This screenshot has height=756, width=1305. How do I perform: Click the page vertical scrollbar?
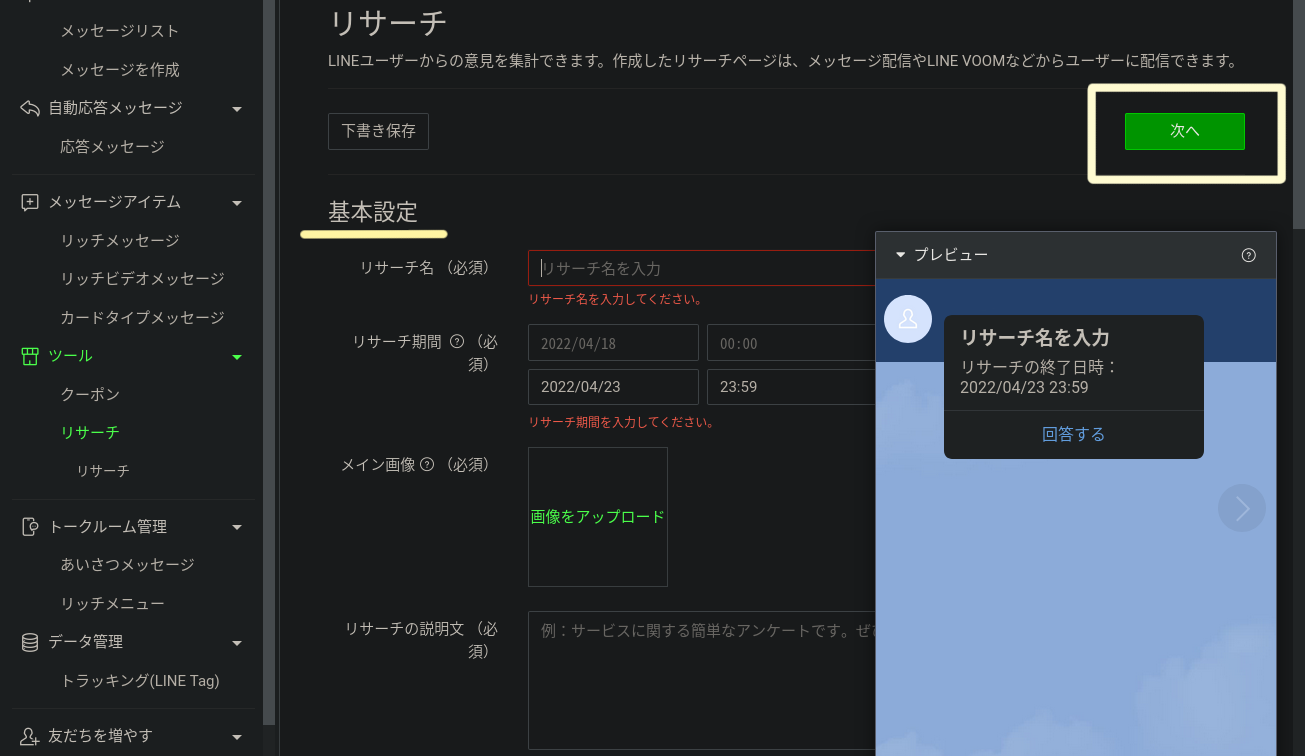(x=1298, y=115)
